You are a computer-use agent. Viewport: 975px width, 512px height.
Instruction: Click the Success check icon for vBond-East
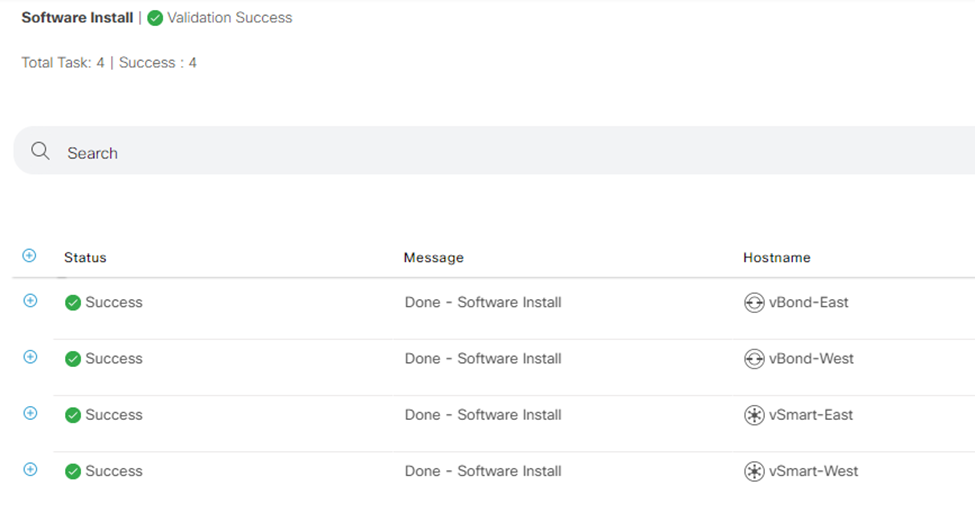point(73,303)
